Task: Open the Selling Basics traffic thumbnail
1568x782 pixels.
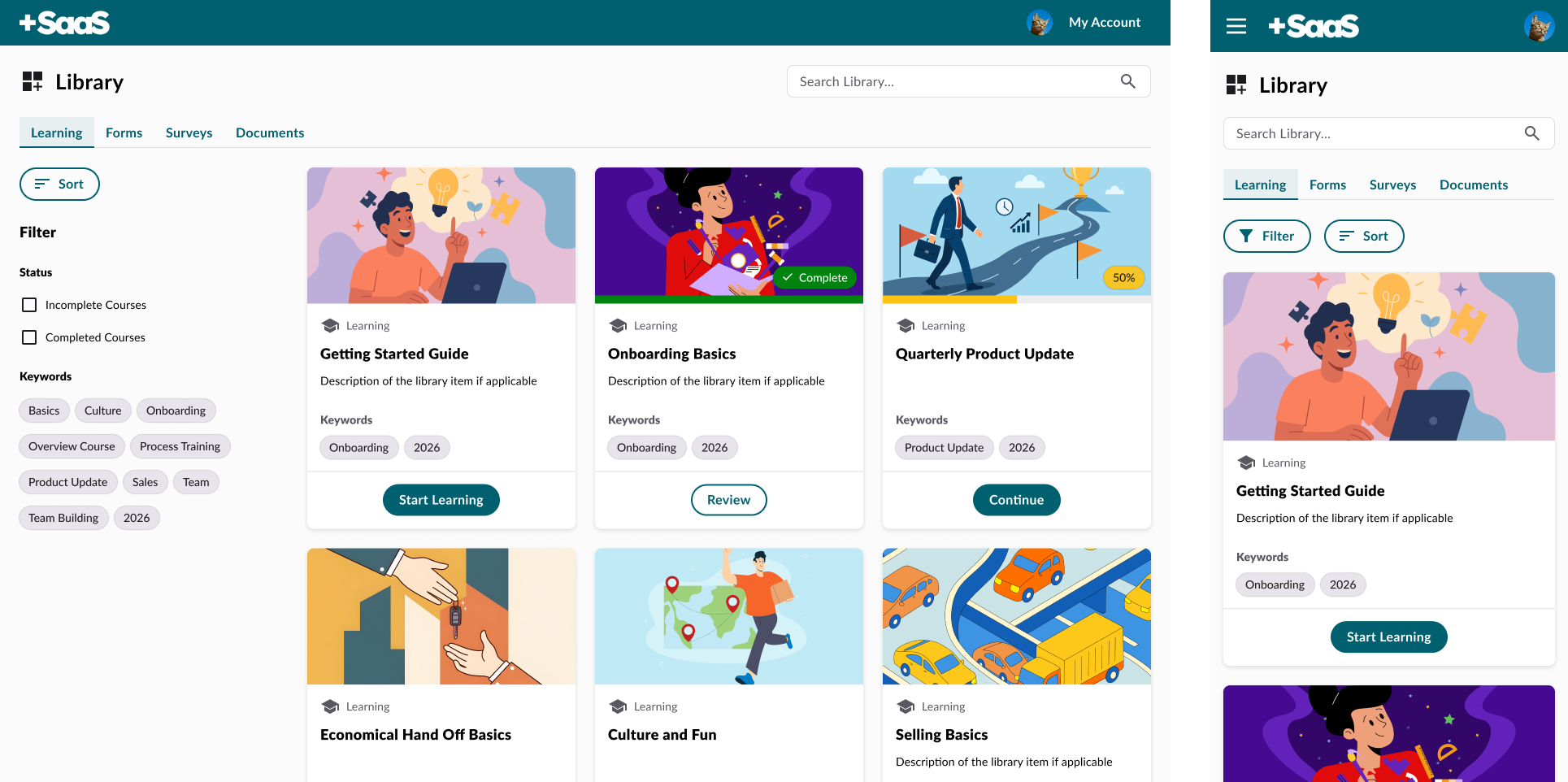Action: coord(1017,616)
